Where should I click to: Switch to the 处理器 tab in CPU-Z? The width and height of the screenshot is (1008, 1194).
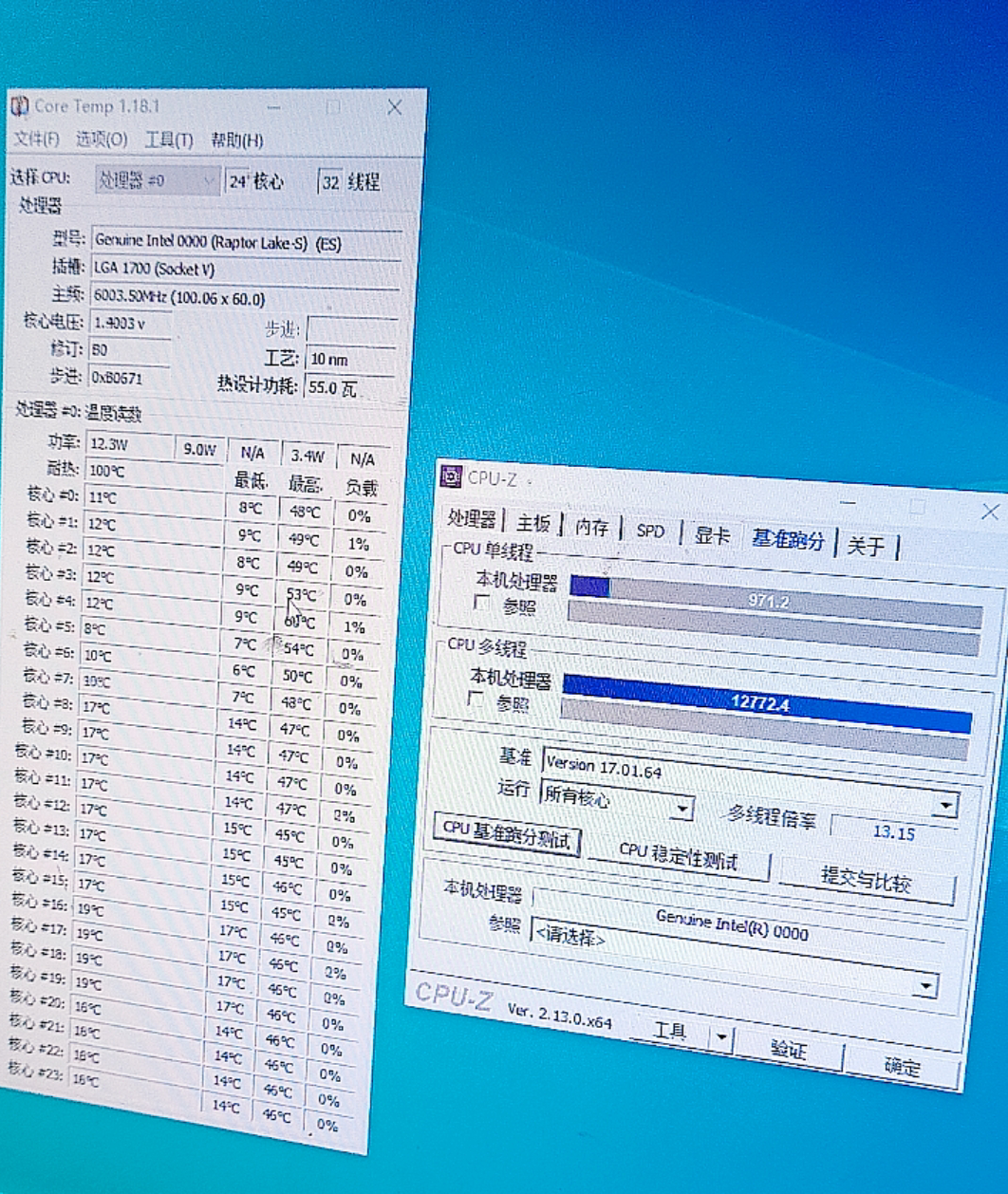pos(472,520)
